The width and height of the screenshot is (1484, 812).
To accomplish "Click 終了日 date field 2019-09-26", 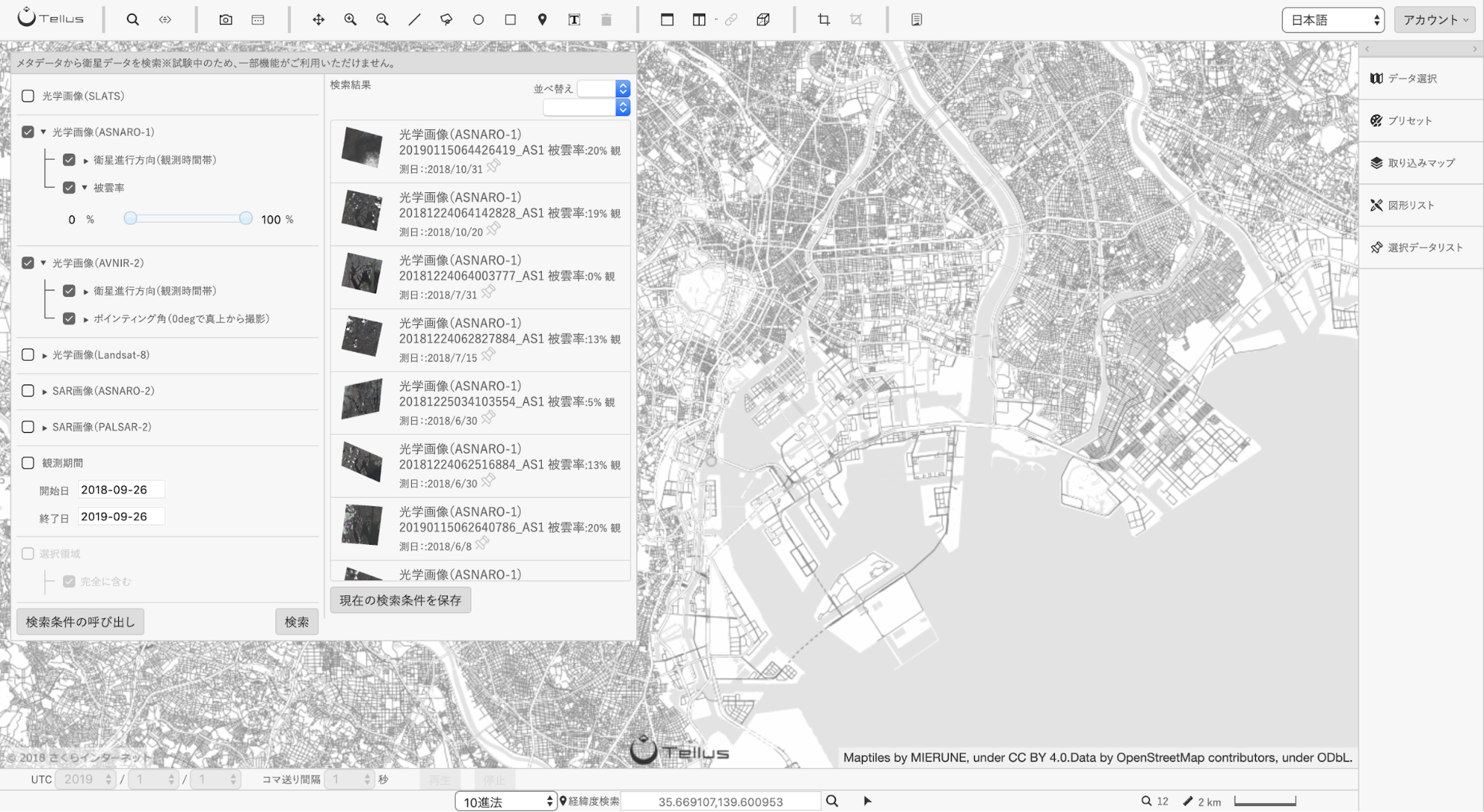I will click(x=121, y=517).
